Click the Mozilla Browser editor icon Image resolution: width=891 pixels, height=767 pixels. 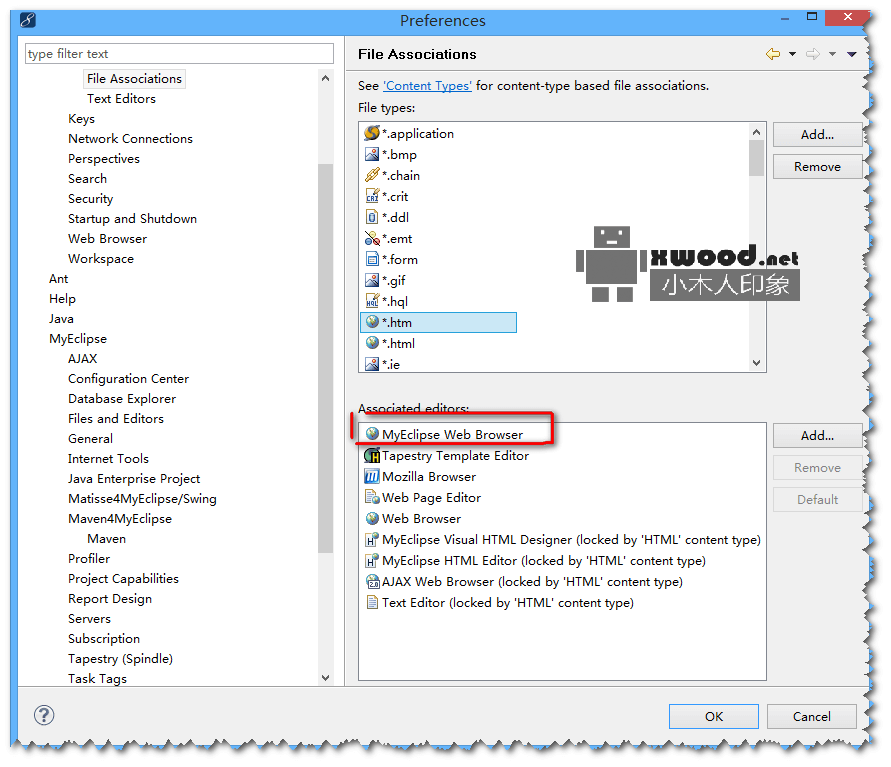pyautogui.click(x=372, y=477)
